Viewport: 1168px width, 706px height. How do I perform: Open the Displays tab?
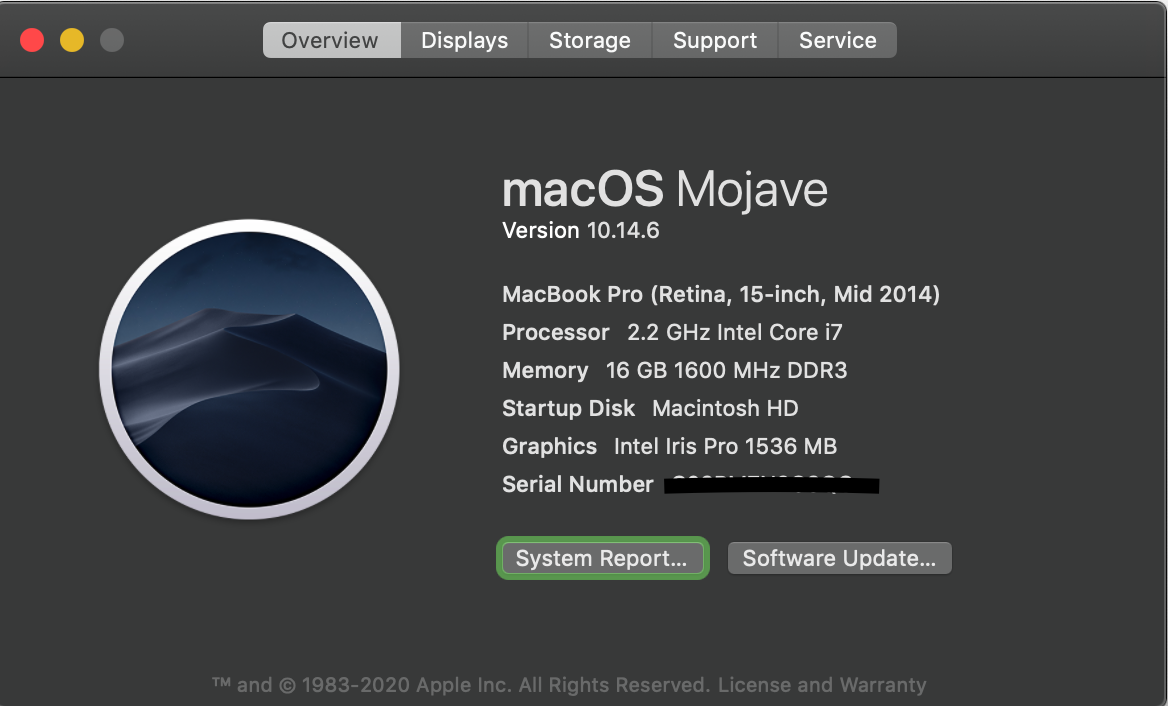[x=465, y=40]
